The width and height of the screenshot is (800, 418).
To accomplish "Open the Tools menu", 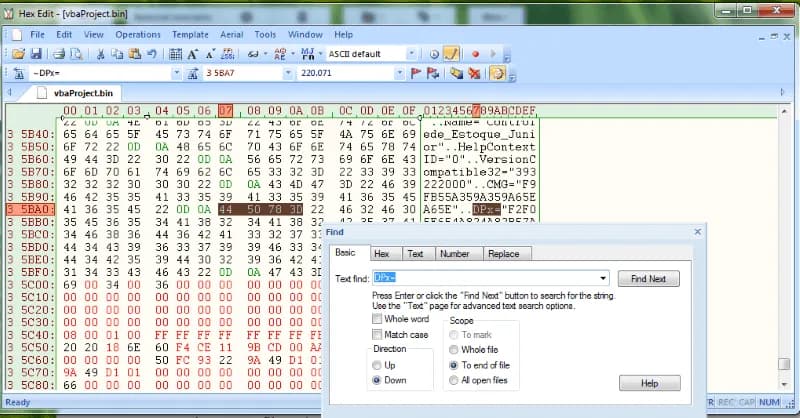I will click(265, 35).
